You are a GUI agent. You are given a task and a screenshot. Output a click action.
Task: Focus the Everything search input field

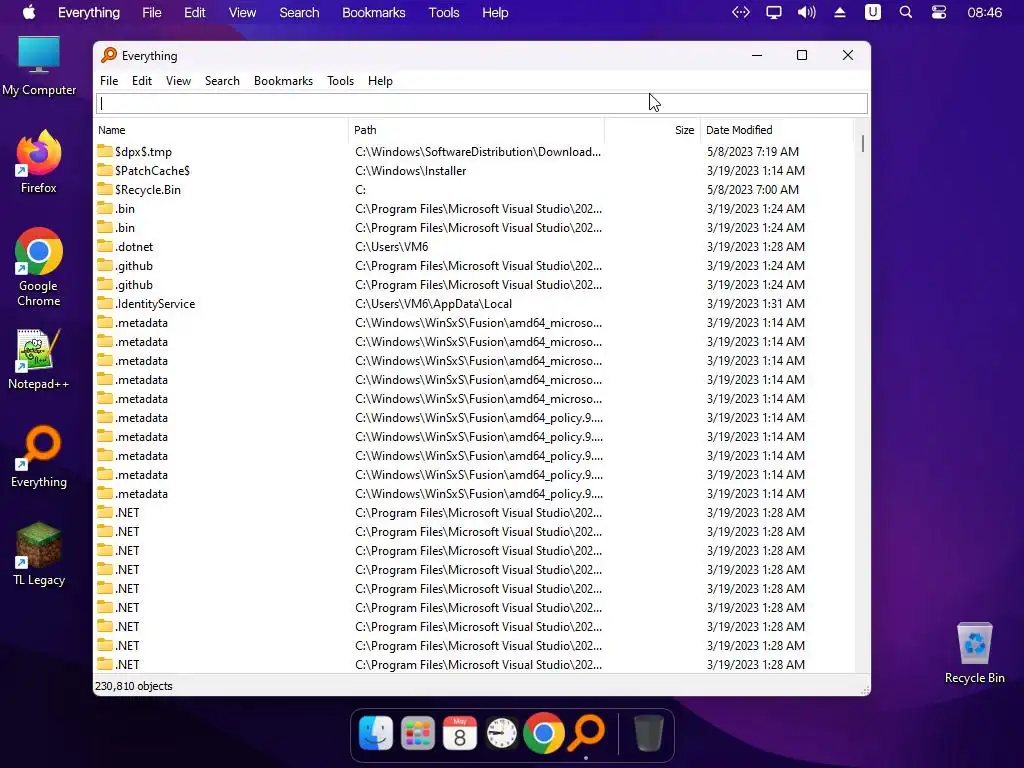(482, 103)
